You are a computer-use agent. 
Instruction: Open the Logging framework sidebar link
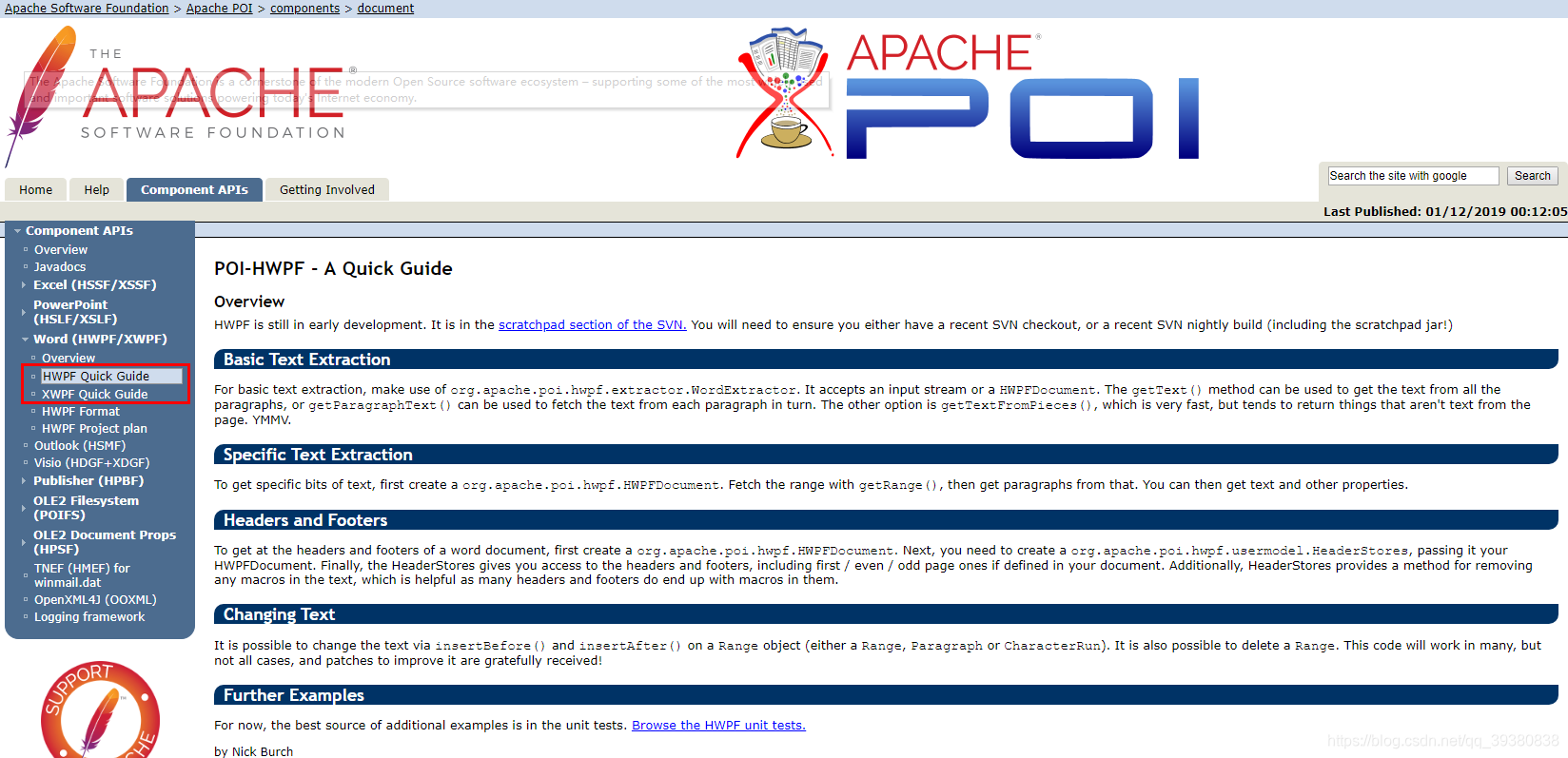click(89, 617)
